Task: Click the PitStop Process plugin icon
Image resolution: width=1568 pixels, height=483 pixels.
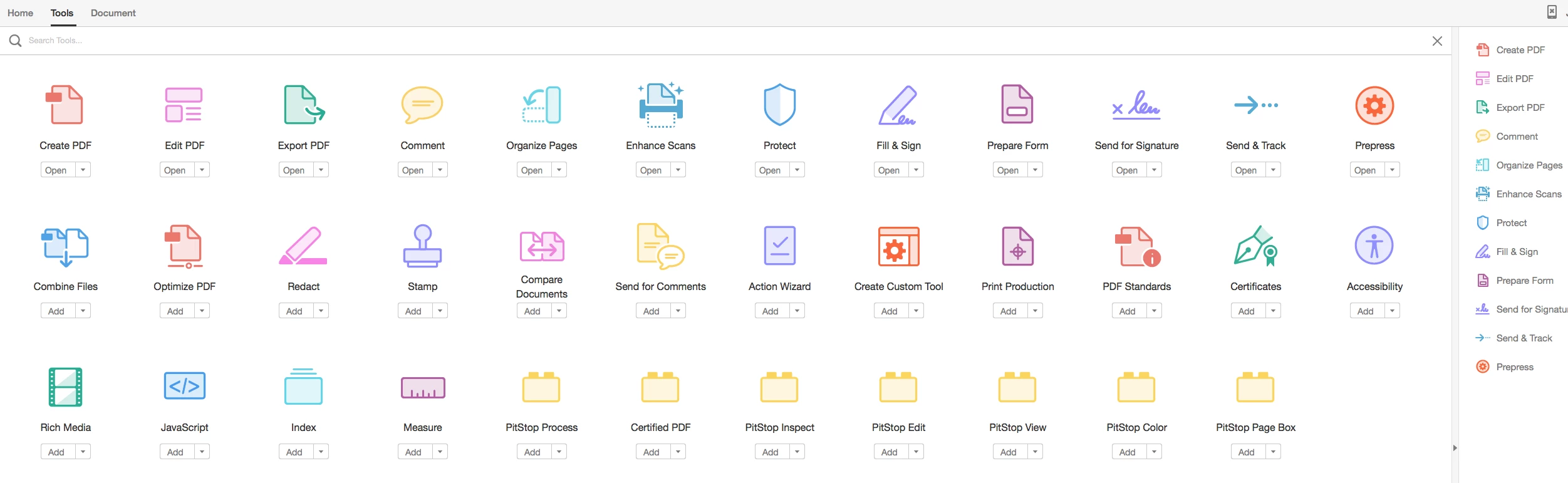Action: (x=541, y=387)
